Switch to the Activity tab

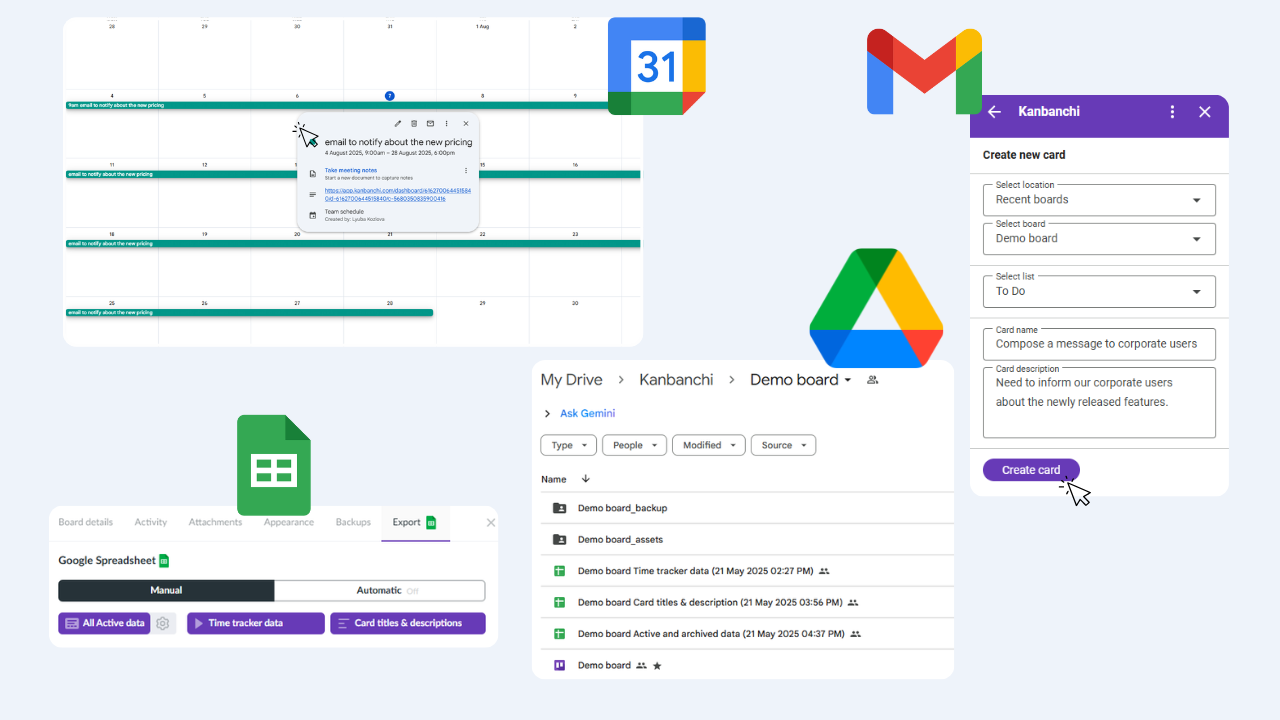[151, 522]
